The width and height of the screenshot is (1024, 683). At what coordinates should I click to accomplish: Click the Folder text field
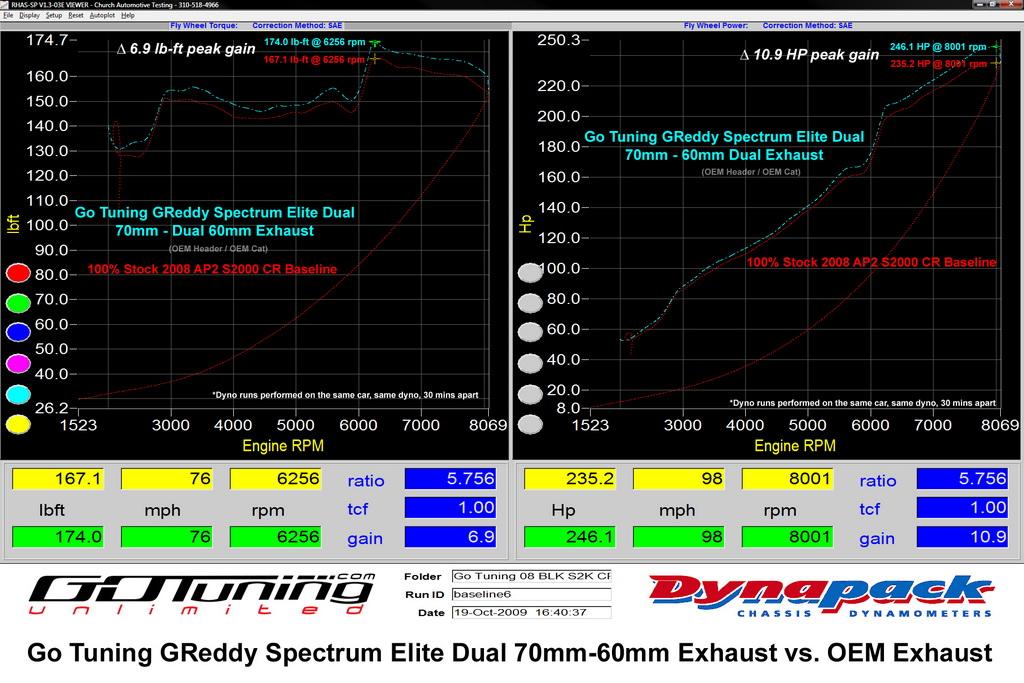[530, 576]
